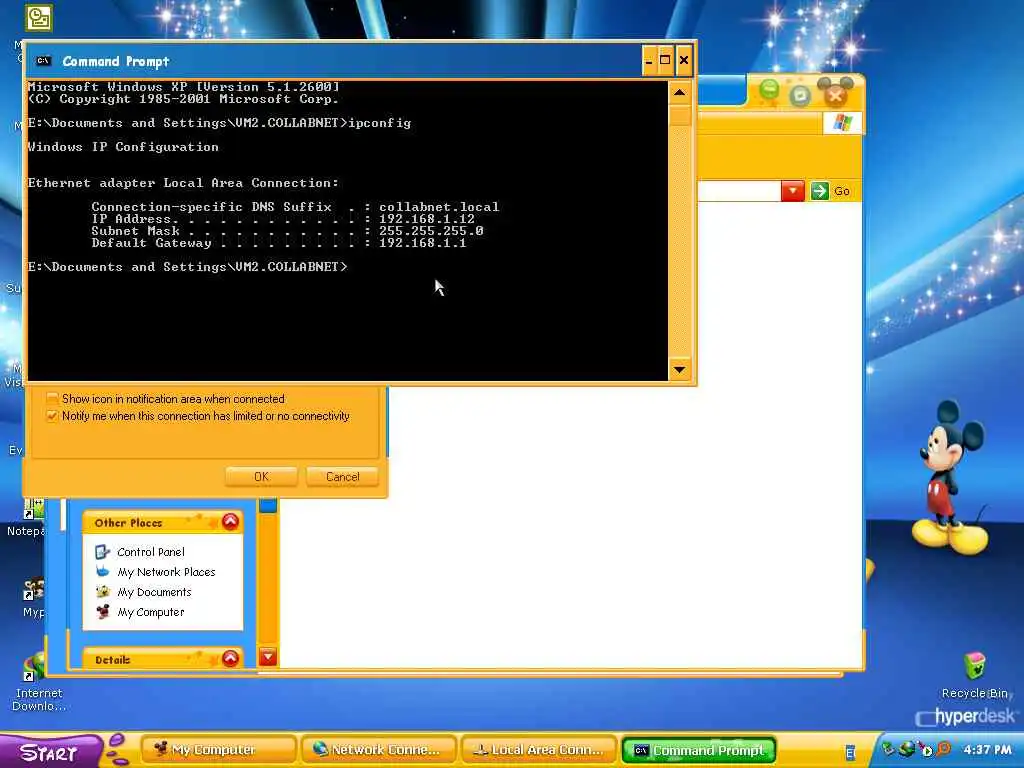Click Command Prompt taskbar button

(699, 750)
